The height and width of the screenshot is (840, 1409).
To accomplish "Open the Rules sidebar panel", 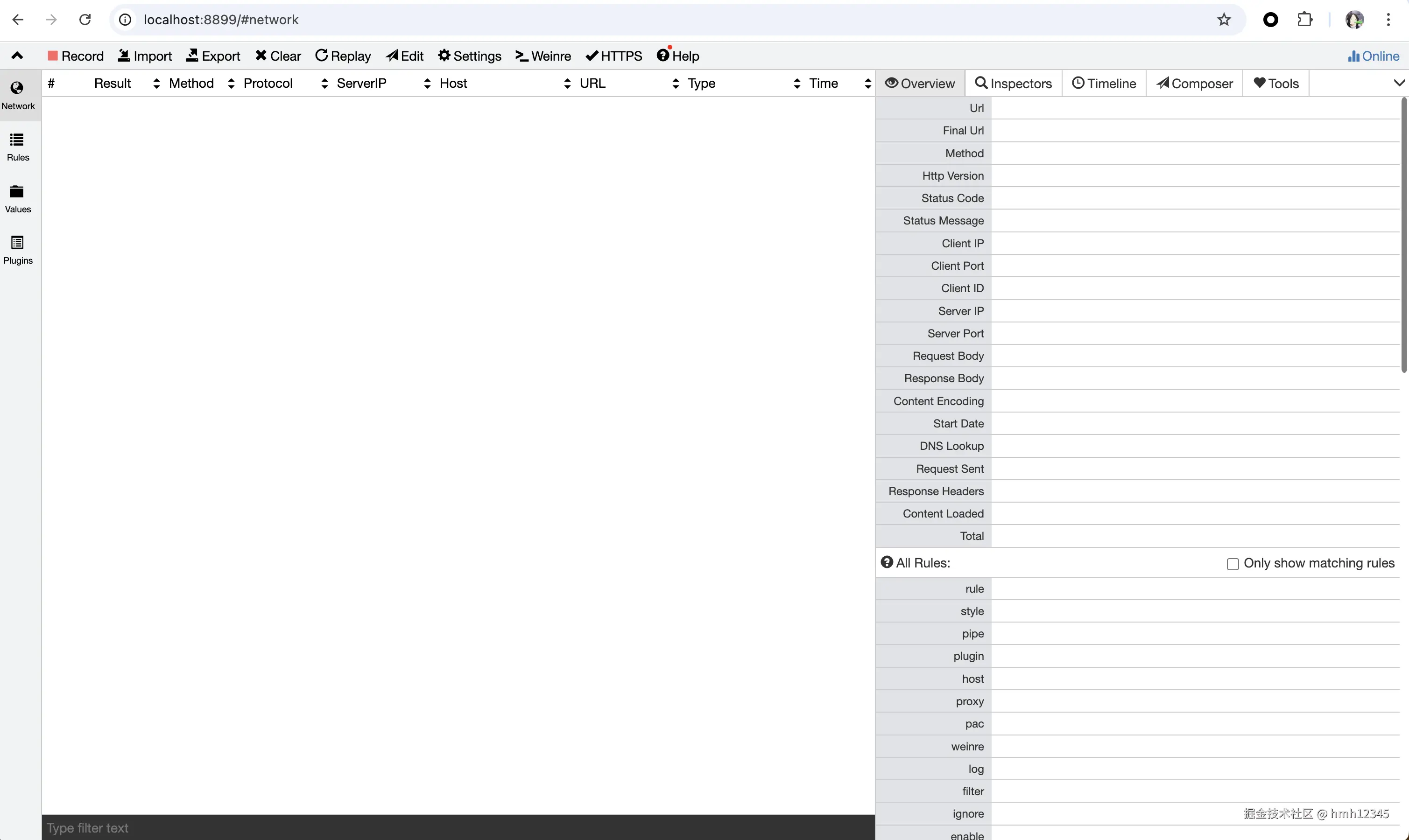I will (18, 147).
